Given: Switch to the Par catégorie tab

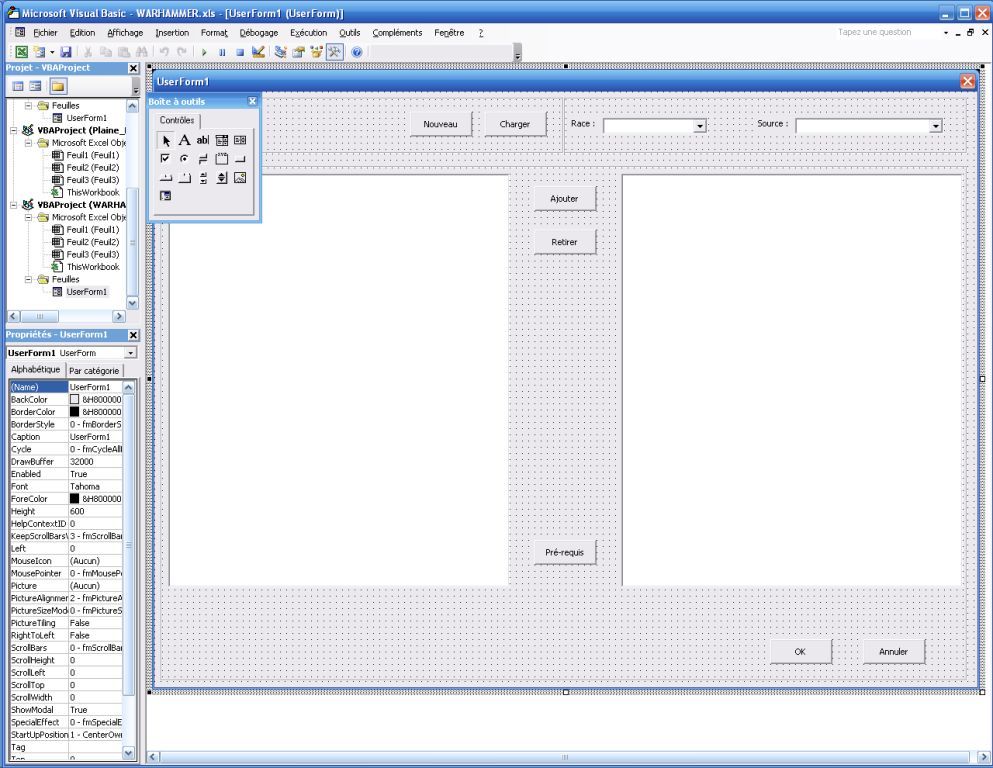Looking at the screenshot, I should point(94,370).
